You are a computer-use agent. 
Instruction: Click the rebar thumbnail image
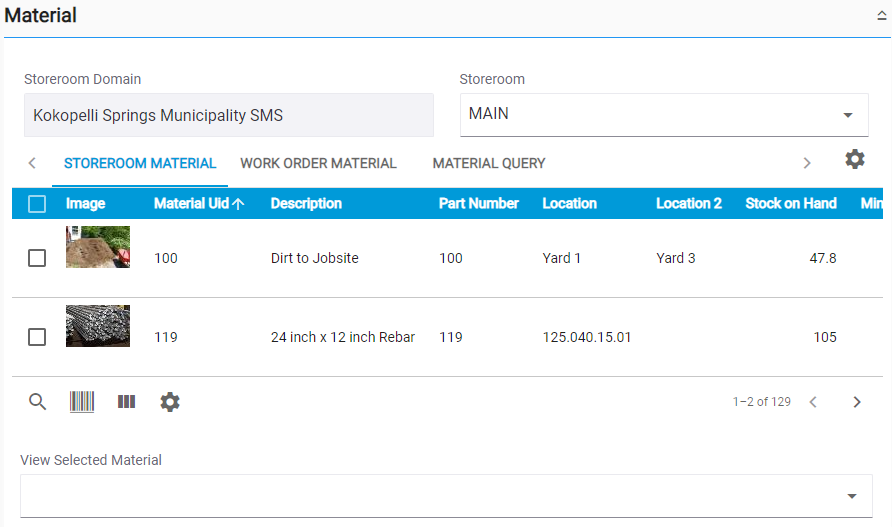97,327
